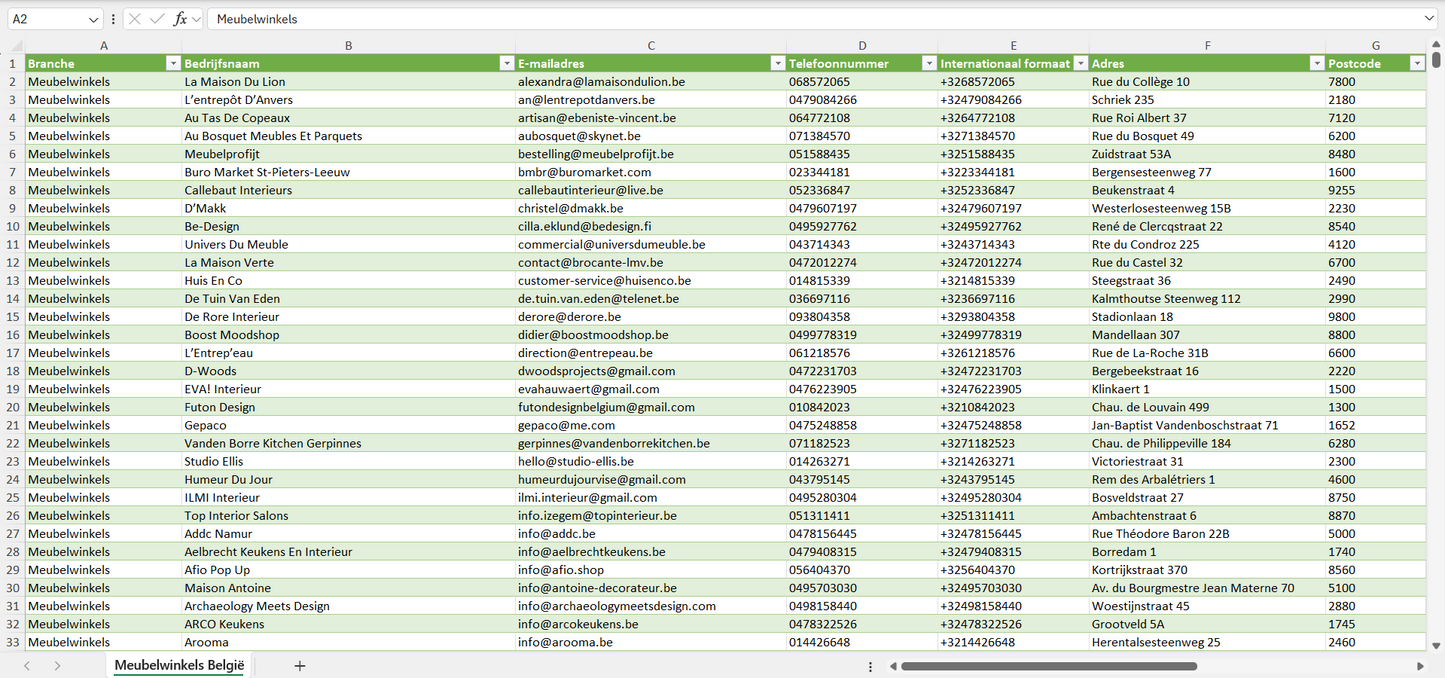Expand the Postcode filter dropdown
1445x678 pixels.
tap(1416, 64)
